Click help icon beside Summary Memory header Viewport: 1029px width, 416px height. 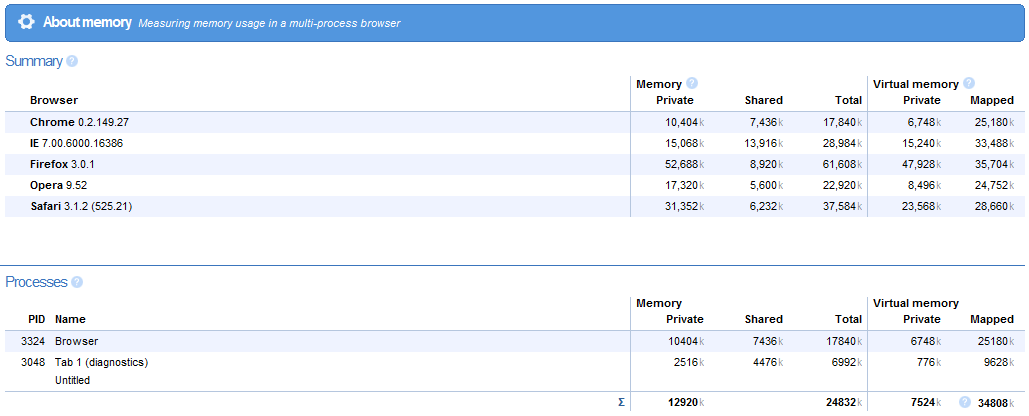(692, 83)
